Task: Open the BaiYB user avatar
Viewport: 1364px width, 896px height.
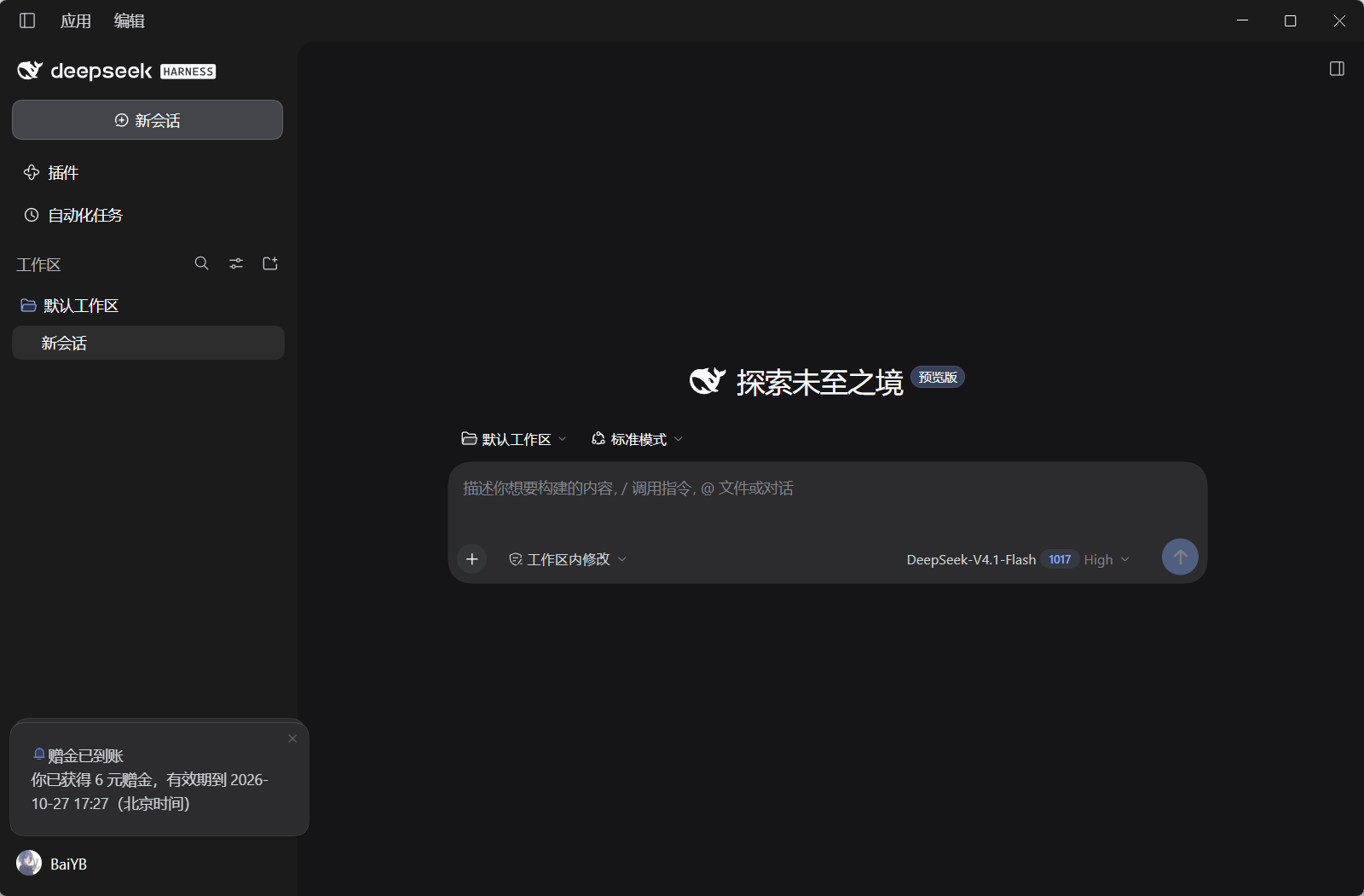Action: (x=29, y=863)
